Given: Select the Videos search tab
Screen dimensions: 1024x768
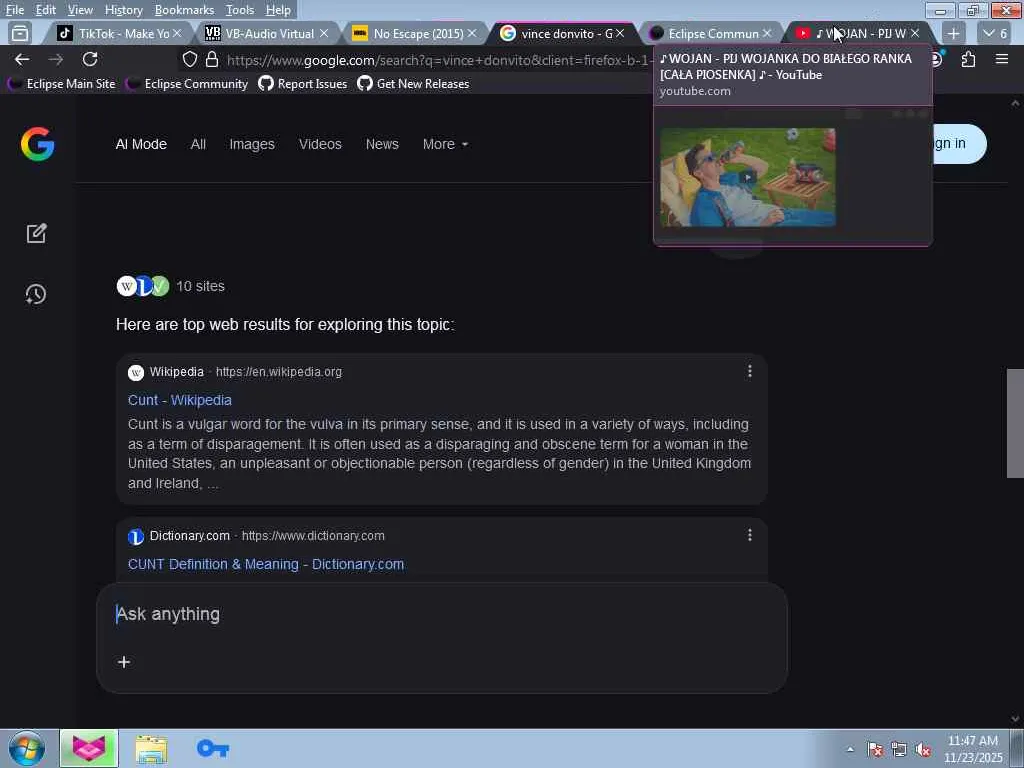Looking at the screenshot, I should click(x=320, y=144).
